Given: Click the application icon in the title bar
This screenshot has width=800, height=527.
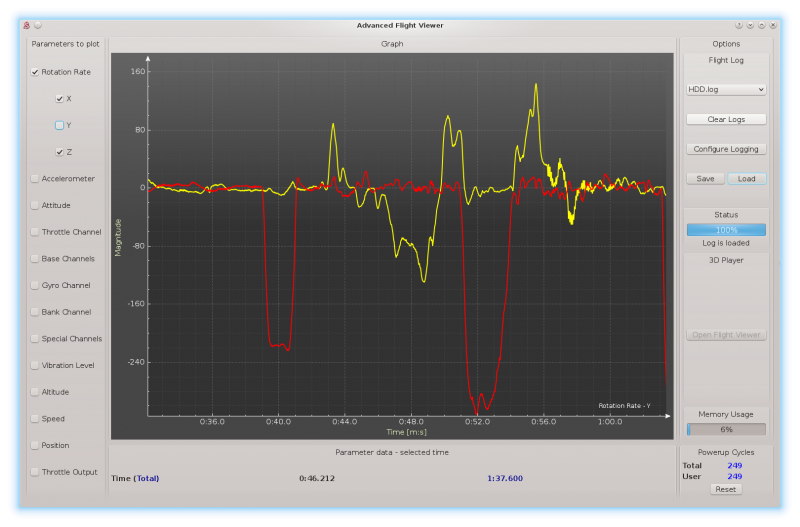Looking at the screenshot, I should click(26, 25).
